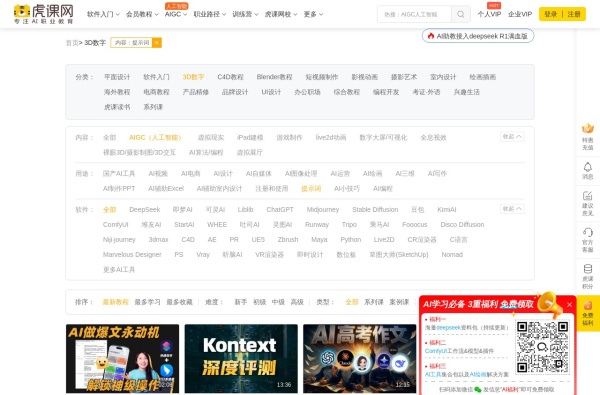Screen dimensions: 600x395
Task: Set difficulty to 高级
Action: tap(297, 302)
